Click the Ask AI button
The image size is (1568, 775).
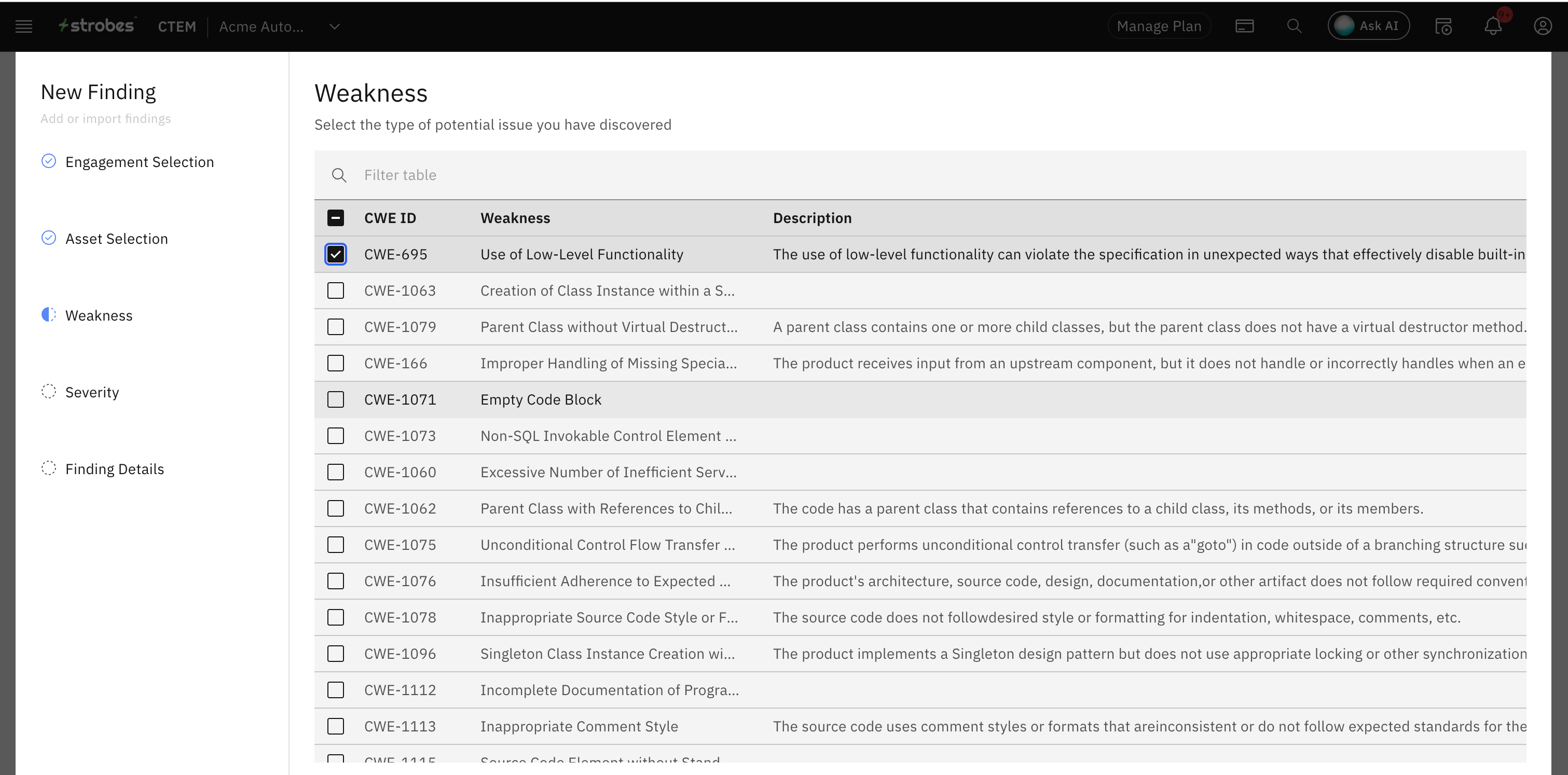click(1368, 26)
